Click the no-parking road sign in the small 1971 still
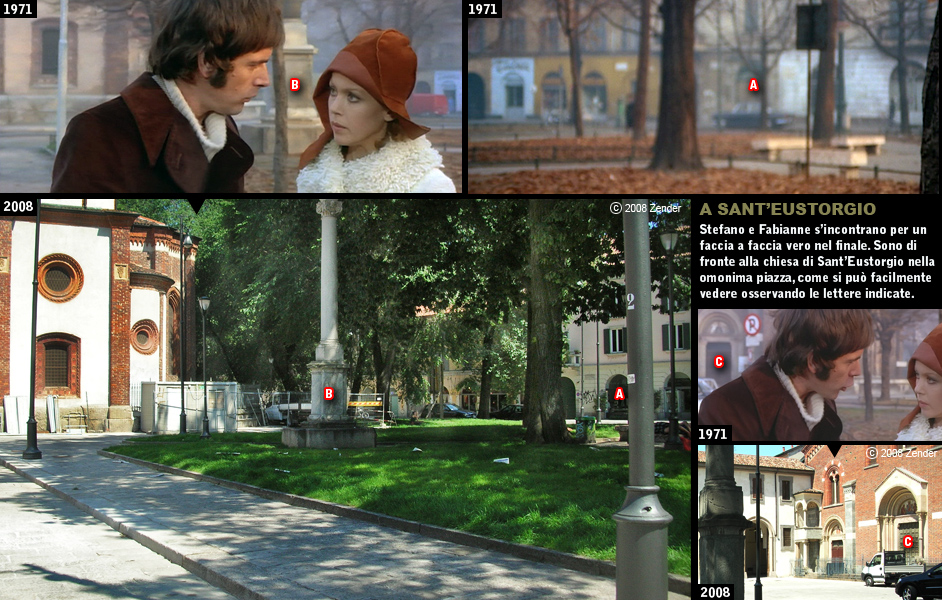 point(752,325)
